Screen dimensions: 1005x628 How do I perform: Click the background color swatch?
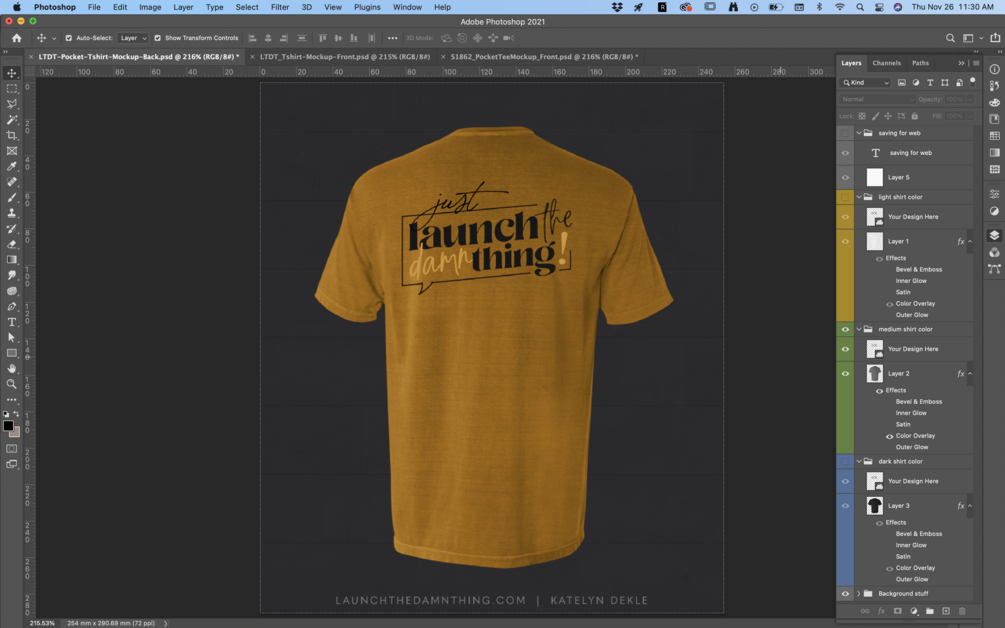16,434
